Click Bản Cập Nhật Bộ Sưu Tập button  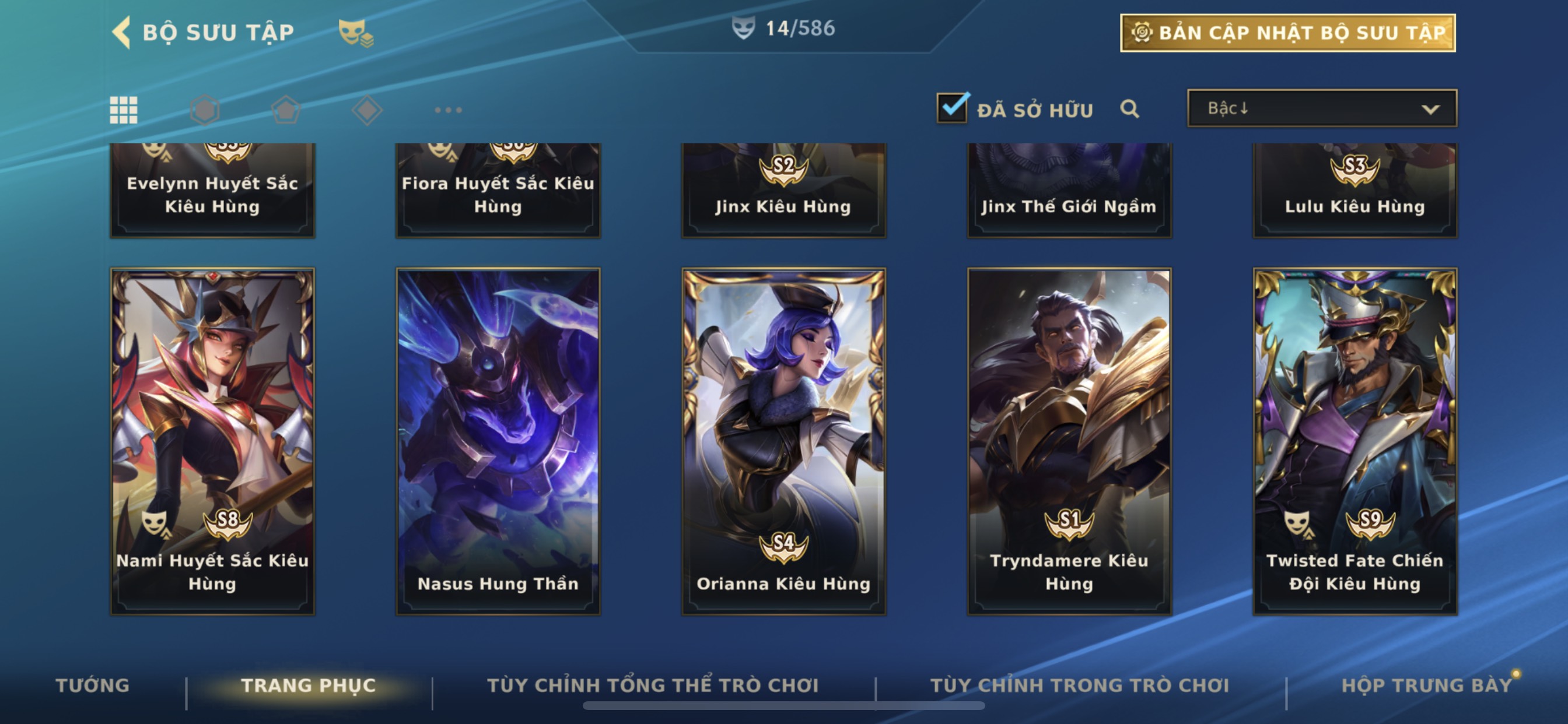tap(1288, 33)
